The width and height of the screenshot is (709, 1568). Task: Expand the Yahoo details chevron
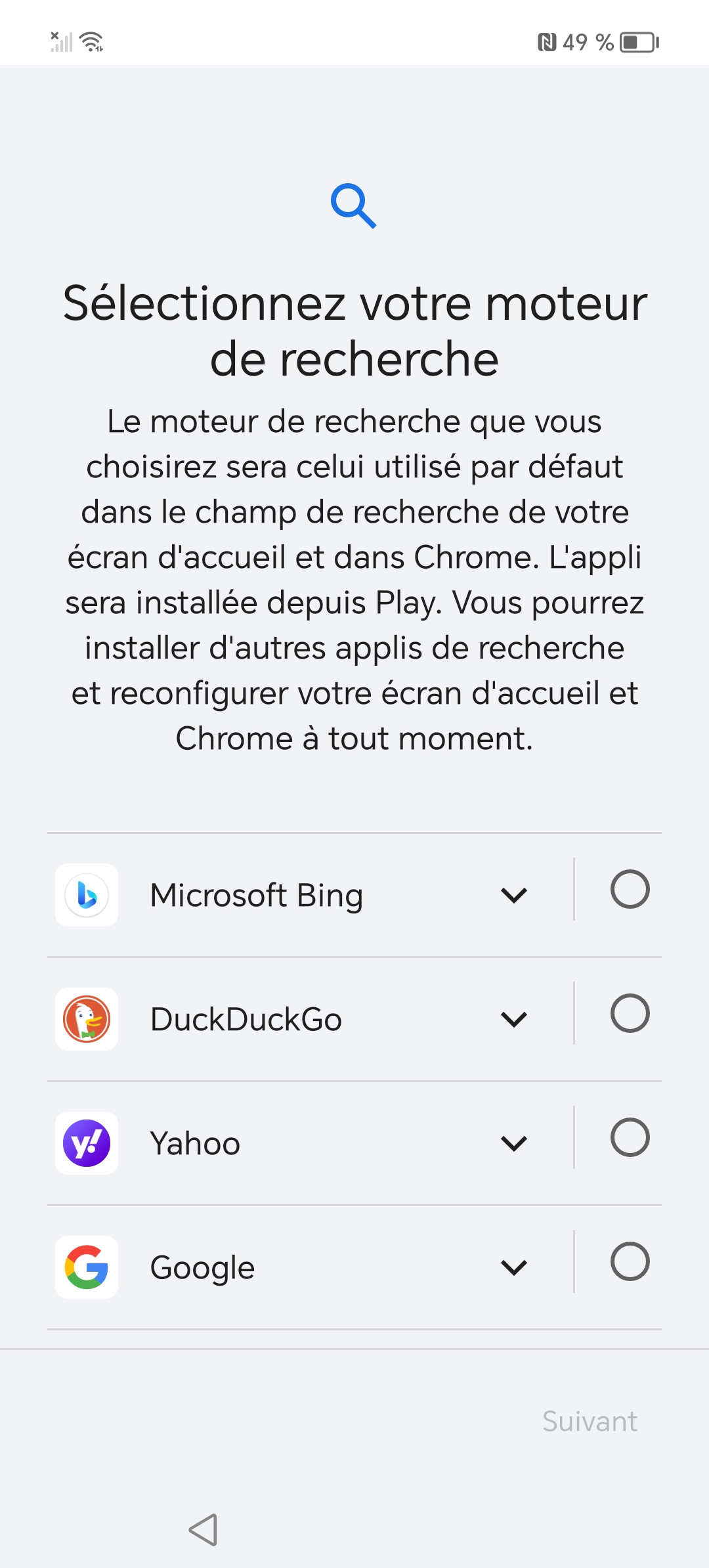click(514, 1143)
